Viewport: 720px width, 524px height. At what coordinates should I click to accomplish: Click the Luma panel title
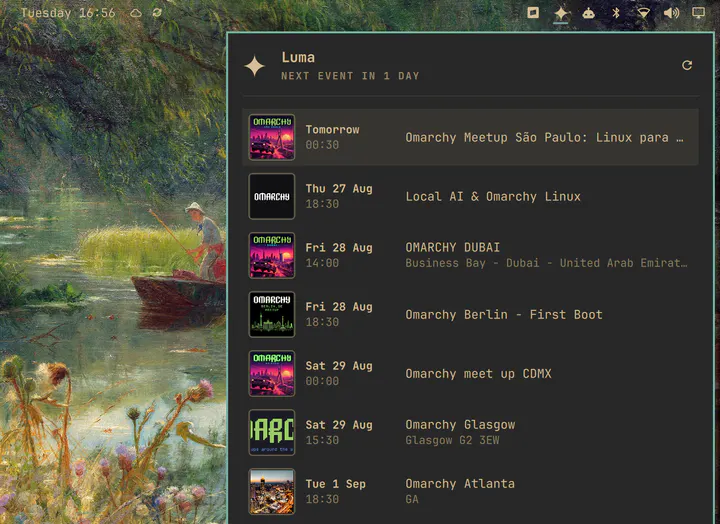click(298, 57)
